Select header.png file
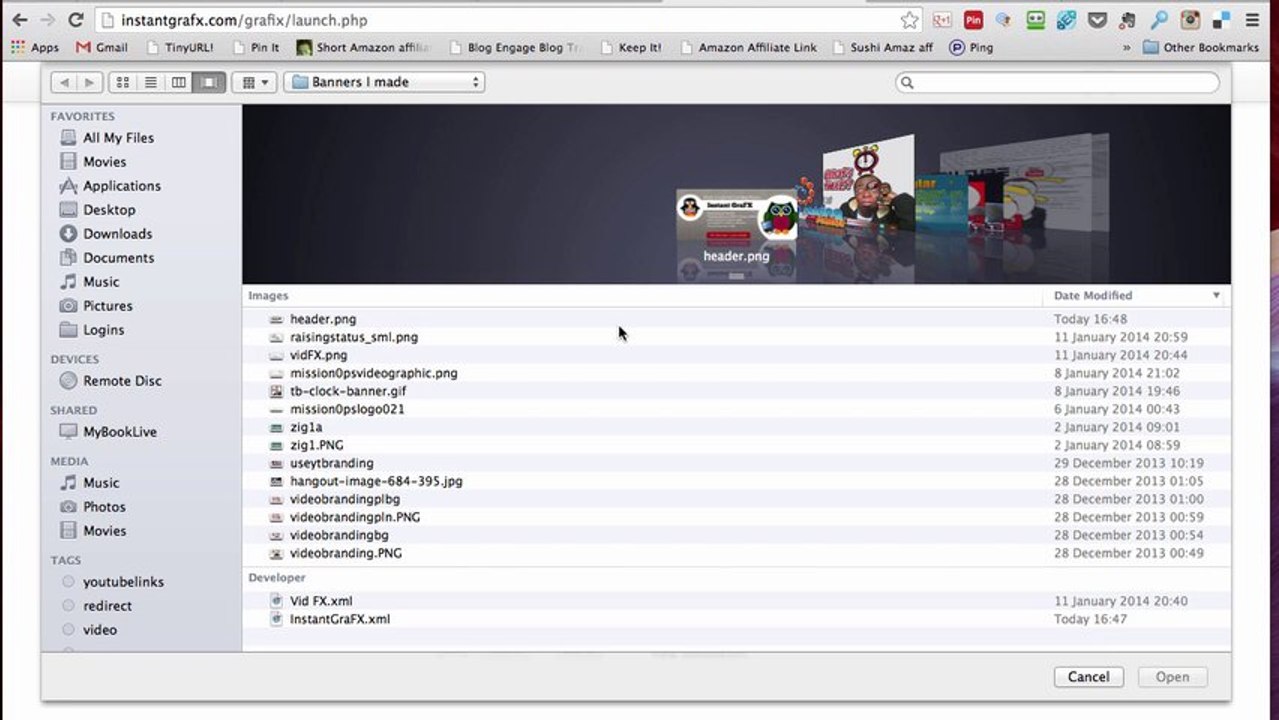The width and height of the screenshot is (1279, 720). [736, 319]
